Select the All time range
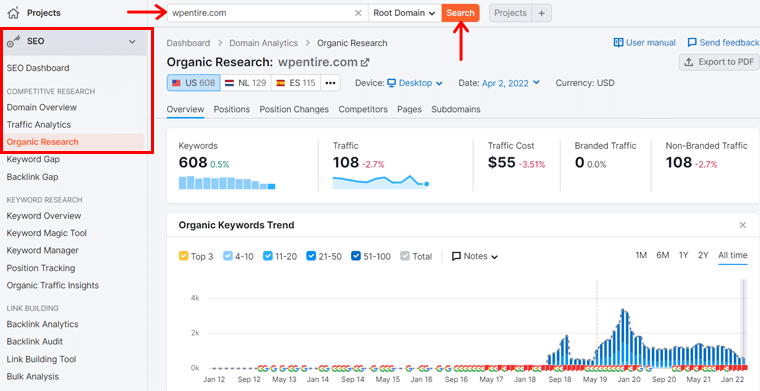The width and height of the screenshot is (760, 391). pyautogui.click(x=733, y=255)
